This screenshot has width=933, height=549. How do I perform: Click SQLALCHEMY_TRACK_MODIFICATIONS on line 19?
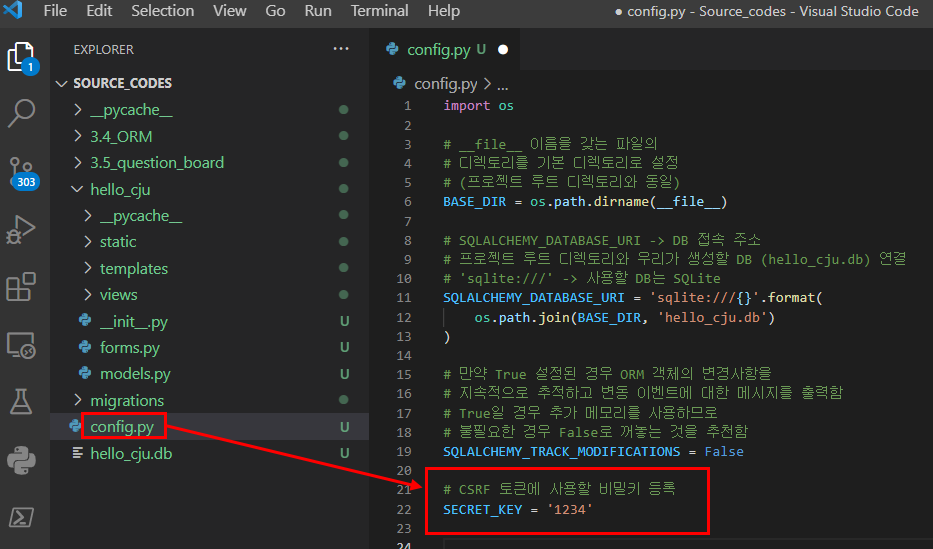pyautogui.click(x=561, y=451)
